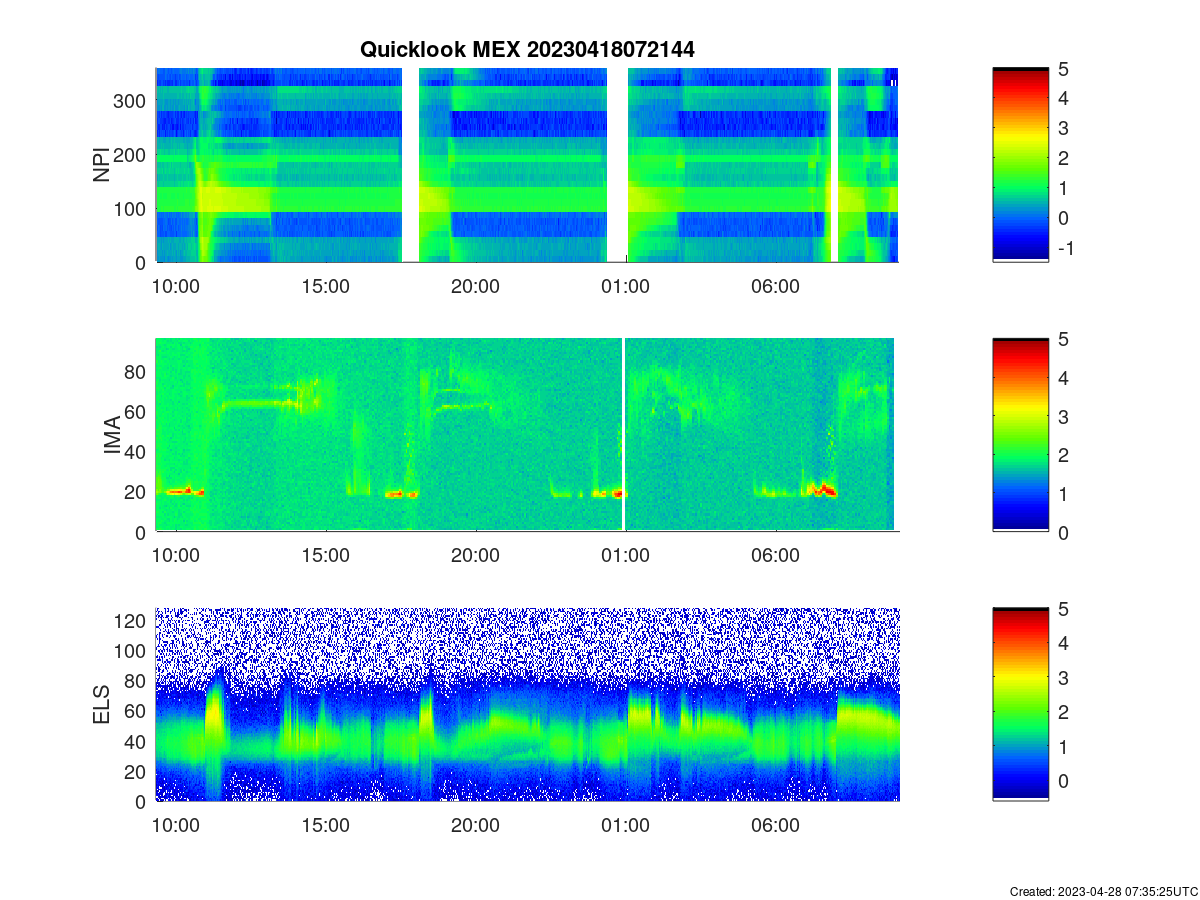Click the NPI colorbar
This screenshot has width=1200, height=900.
(1021, 165)
